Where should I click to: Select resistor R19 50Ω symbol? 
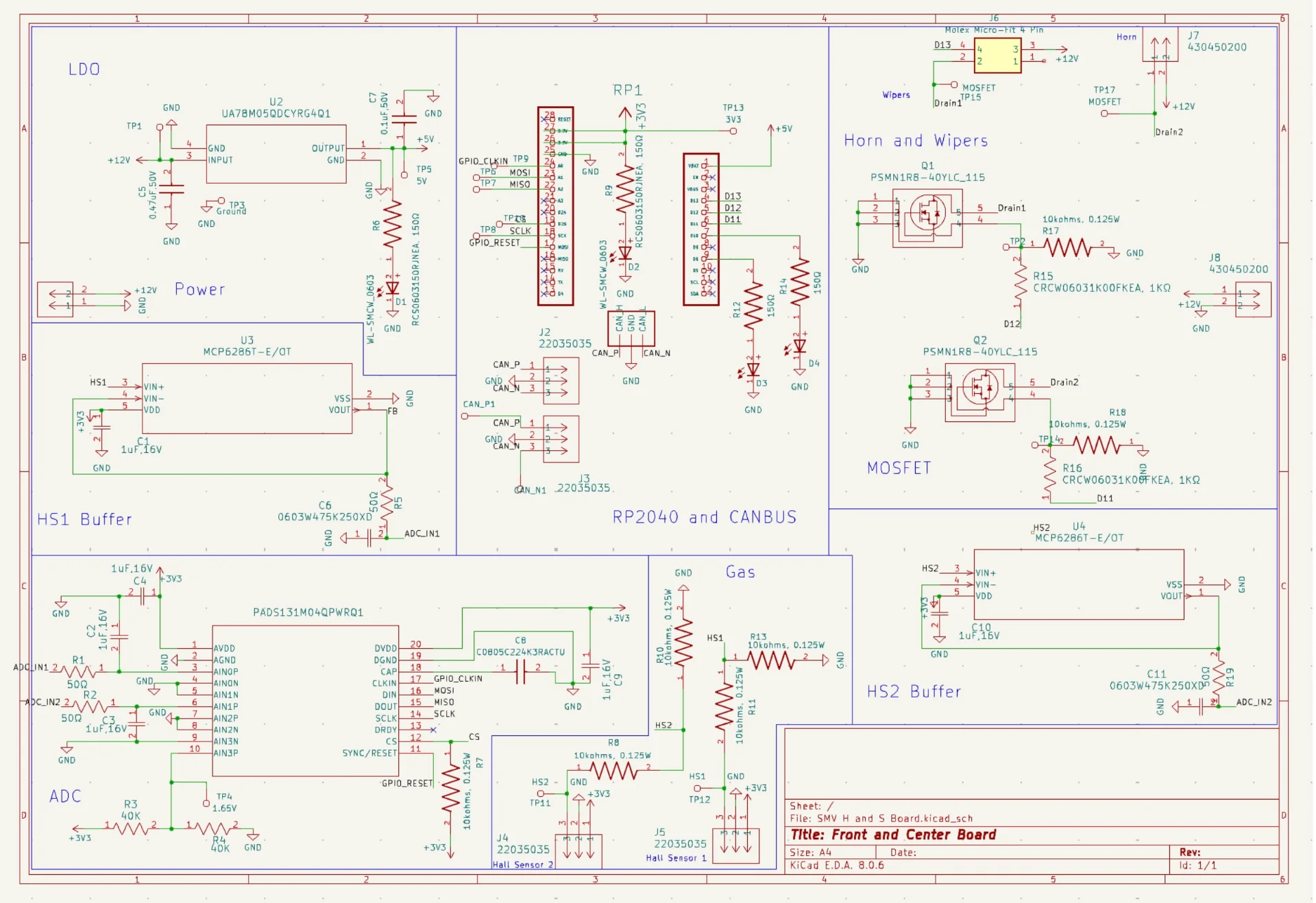(x=1219, y=677)
